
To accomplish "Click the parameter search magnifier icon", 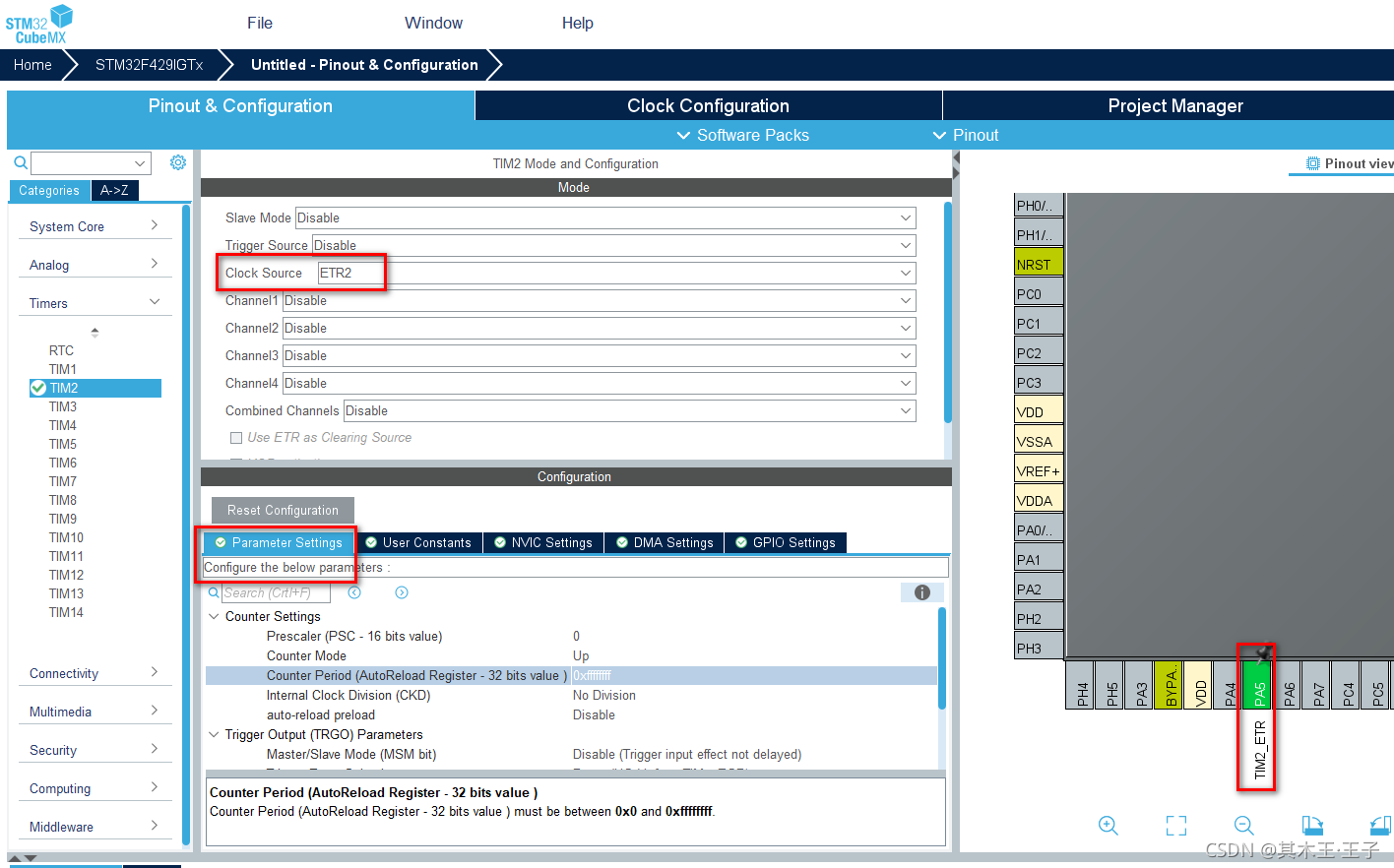I will 214,592.
